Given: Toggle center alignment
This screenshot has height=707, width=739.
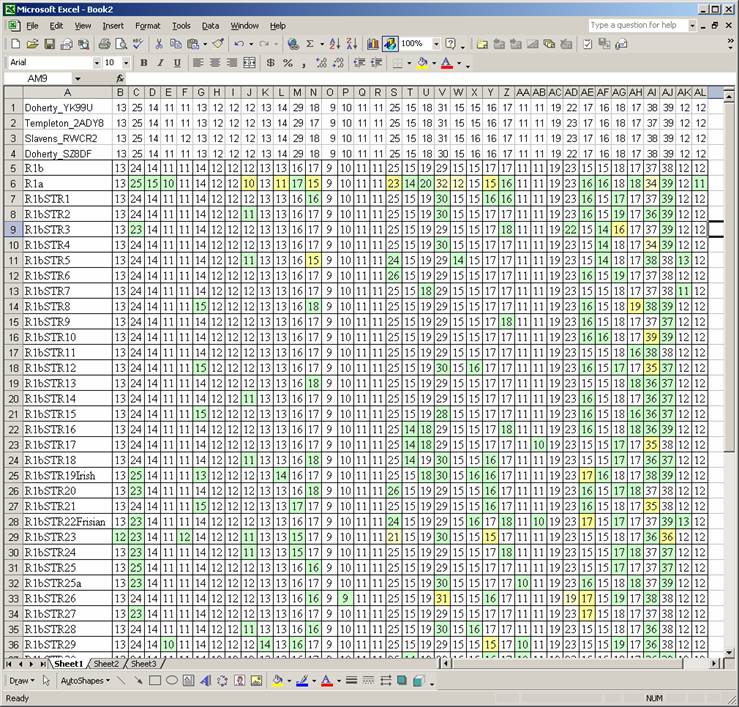Looking at the screenshot, I should 215,63.
